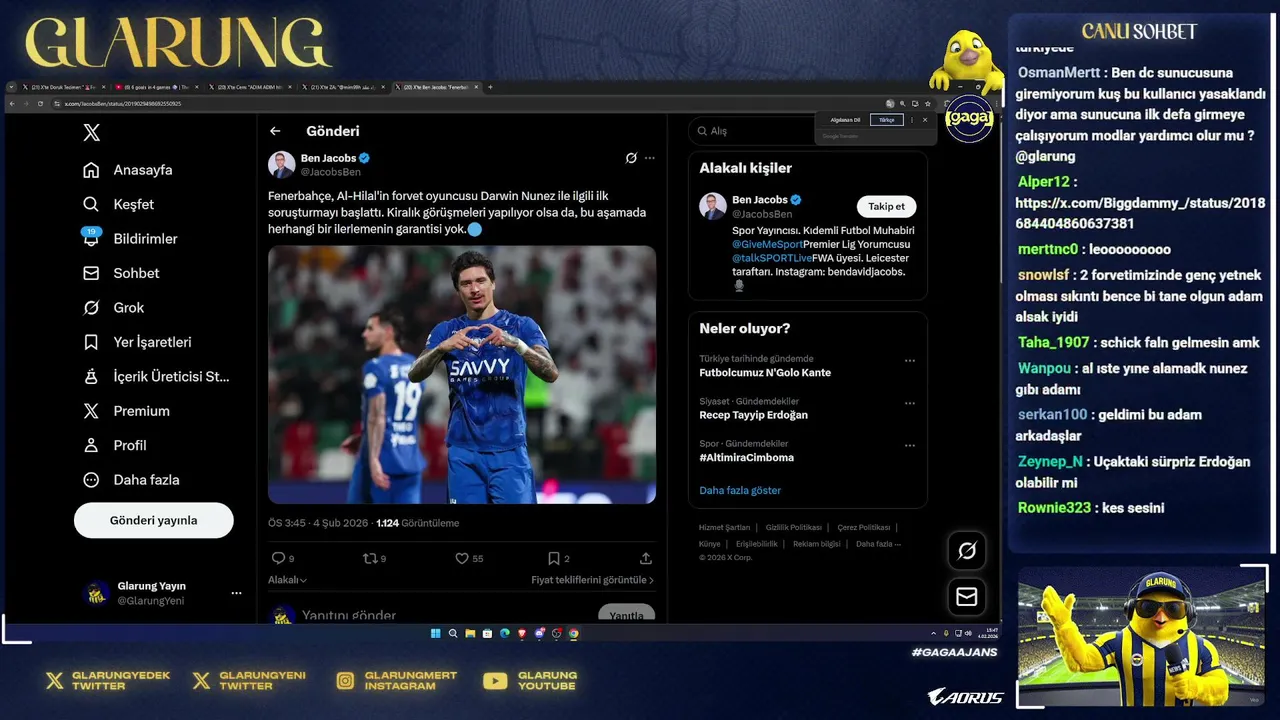This screenshot has height=720, width=1280.
Task: Click Daha fazla göster under trends
Action: (740, 490)
